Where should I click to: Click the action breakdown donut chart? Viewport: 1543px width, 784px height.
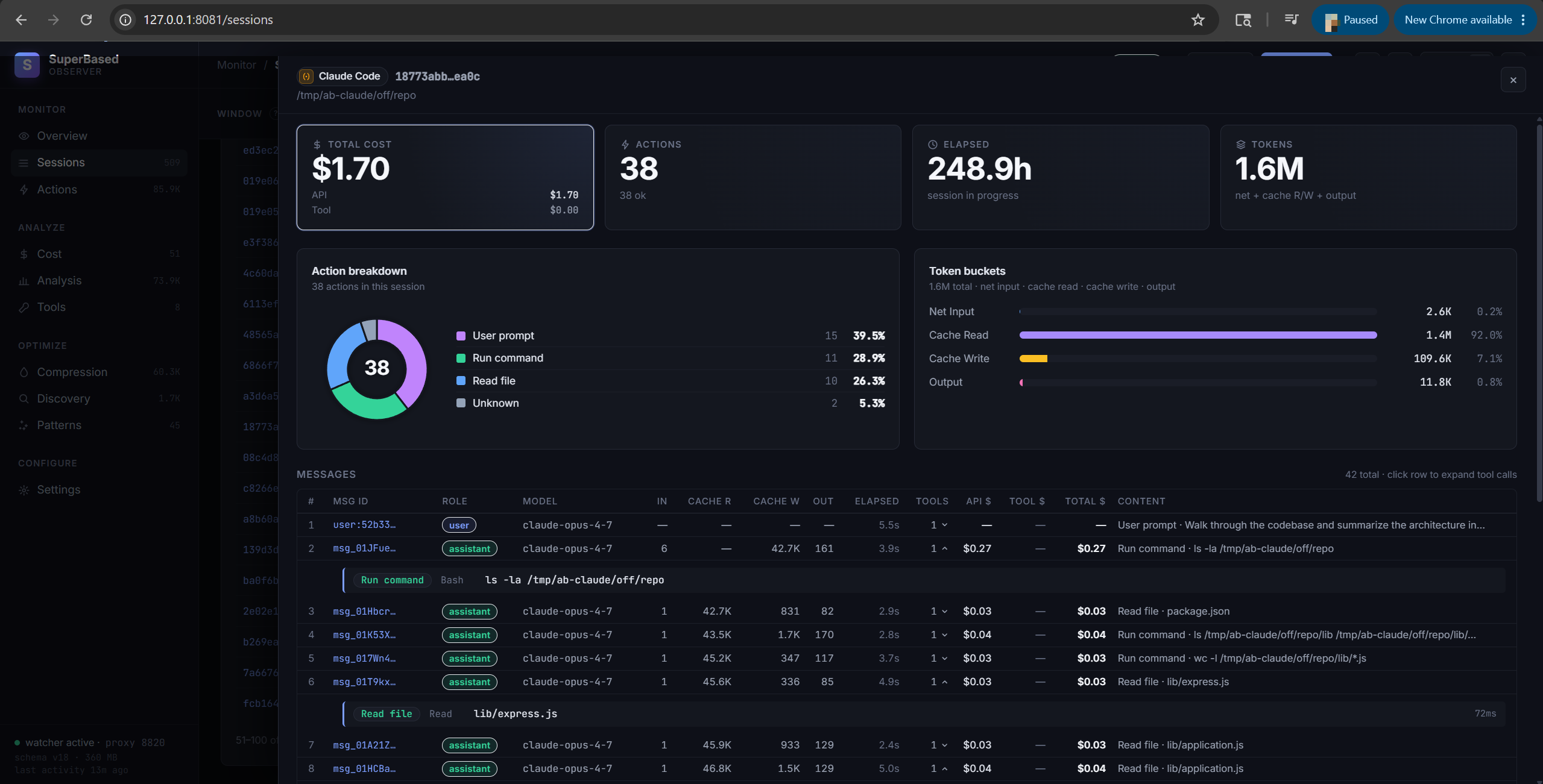point(377,369)
